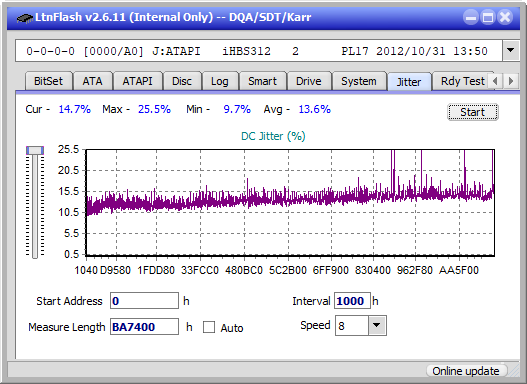Image resolution: width=527 pixels, height=384 pixels.
Task: Click the Min value 9.7%
Action: [237, 109]
